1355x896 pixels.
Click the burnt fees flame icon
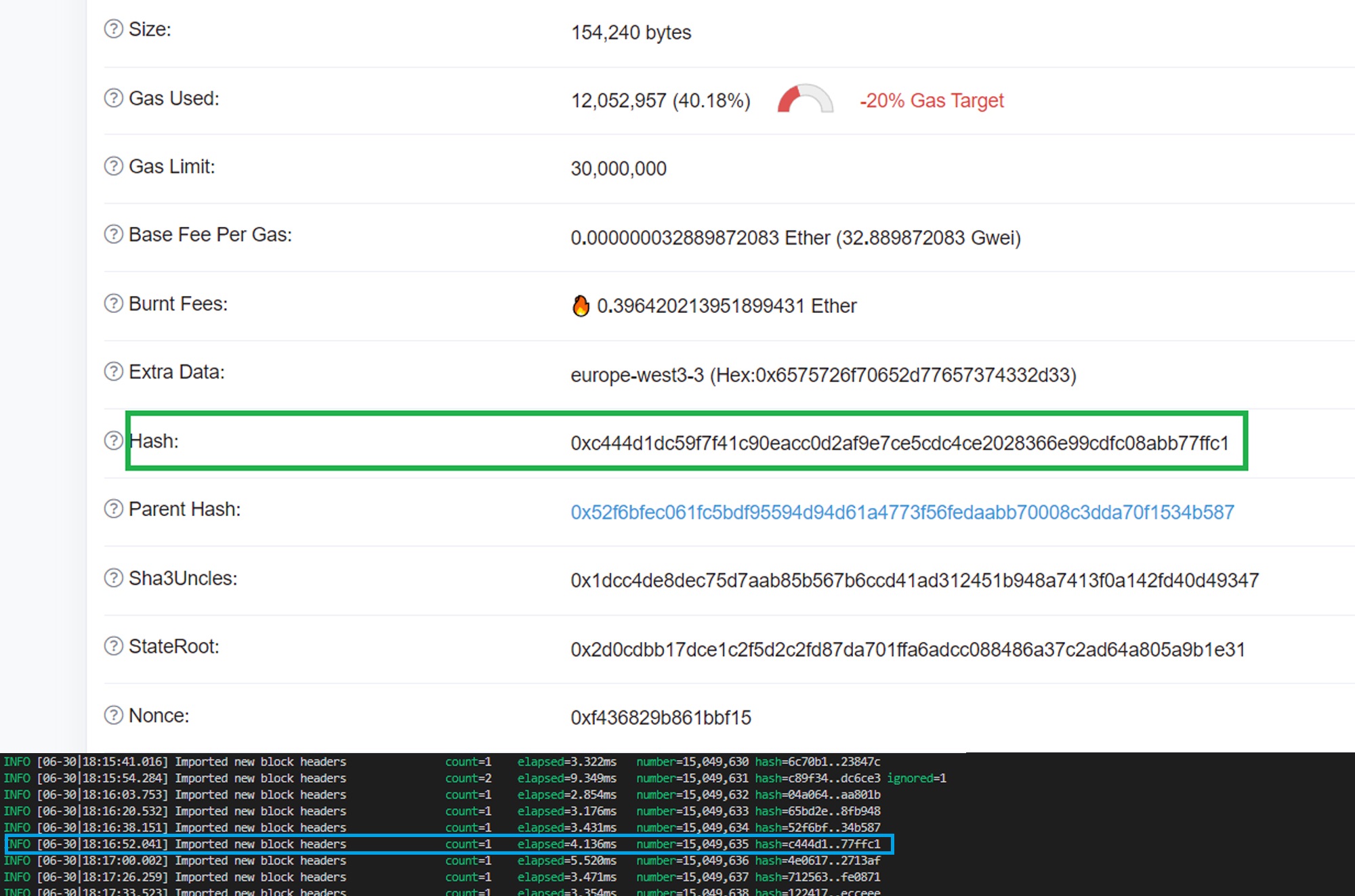coord(581,306)
